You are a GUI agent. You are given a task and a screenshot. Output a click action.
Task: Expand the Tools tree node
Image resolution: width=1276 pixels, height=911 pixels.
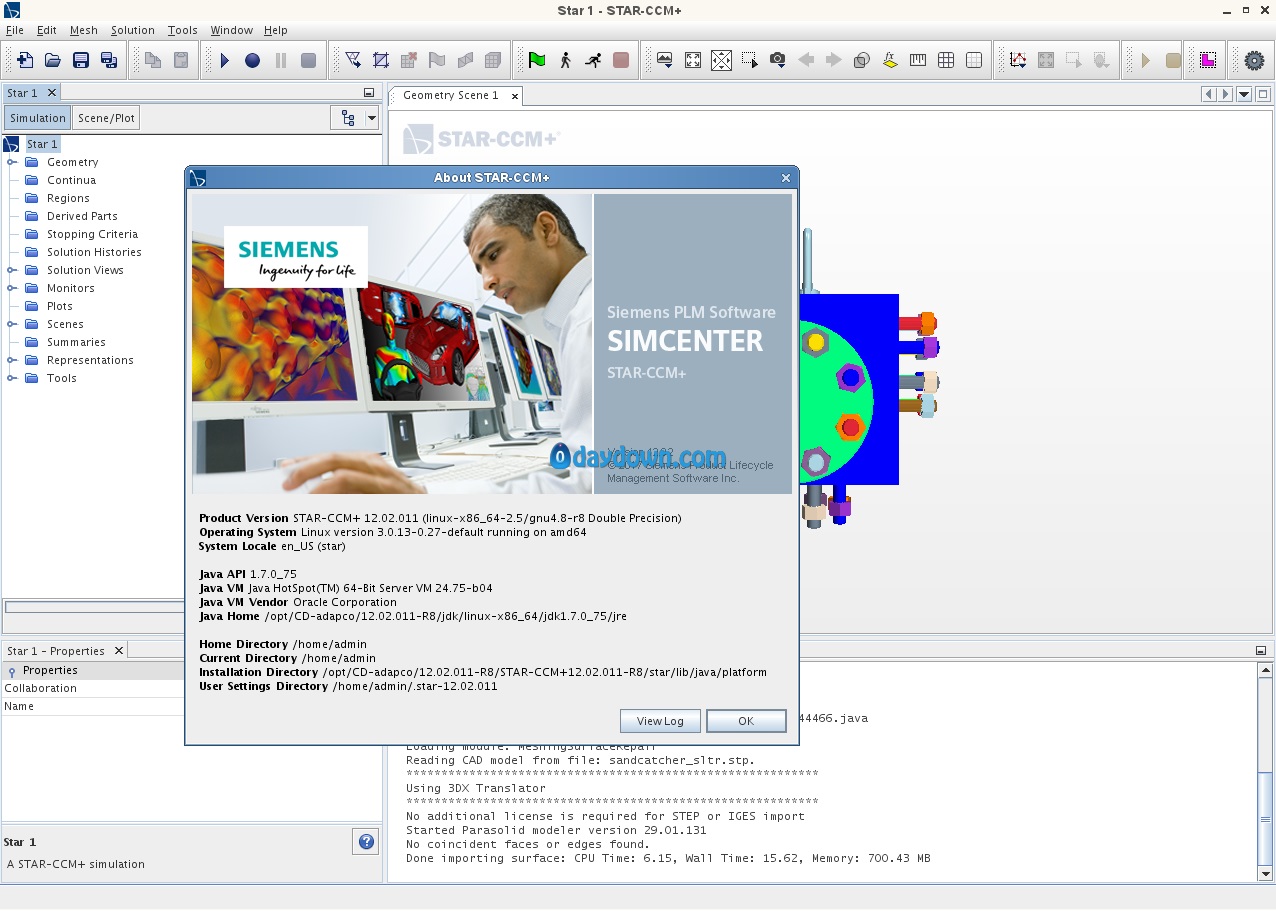(x=12, y=378)
